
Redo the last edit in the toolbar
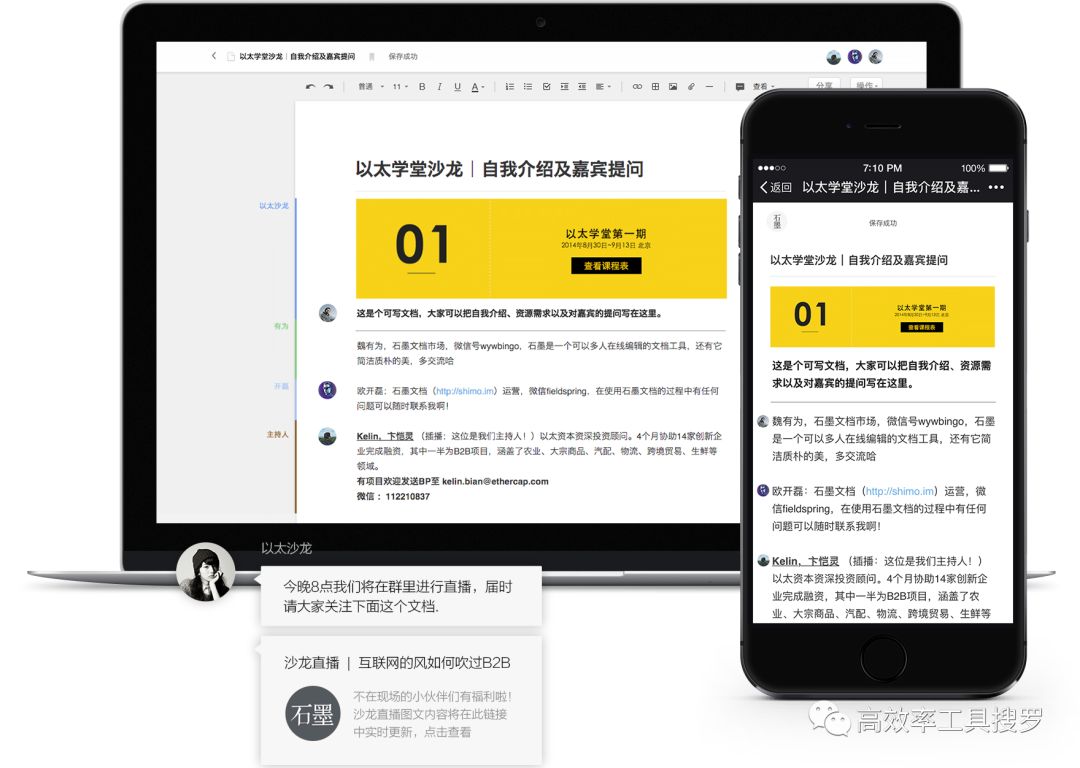point(329,87)
